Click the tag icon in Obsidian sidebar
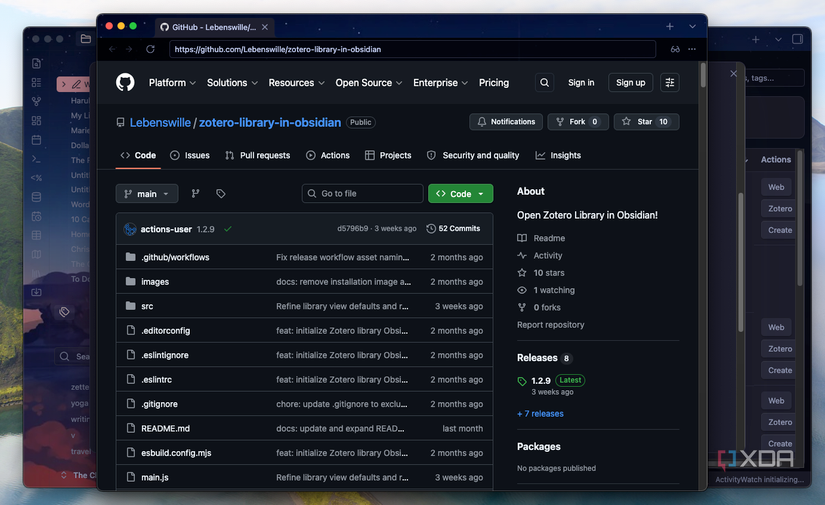Viewport: 825px width, 505px height. [64, 312]
